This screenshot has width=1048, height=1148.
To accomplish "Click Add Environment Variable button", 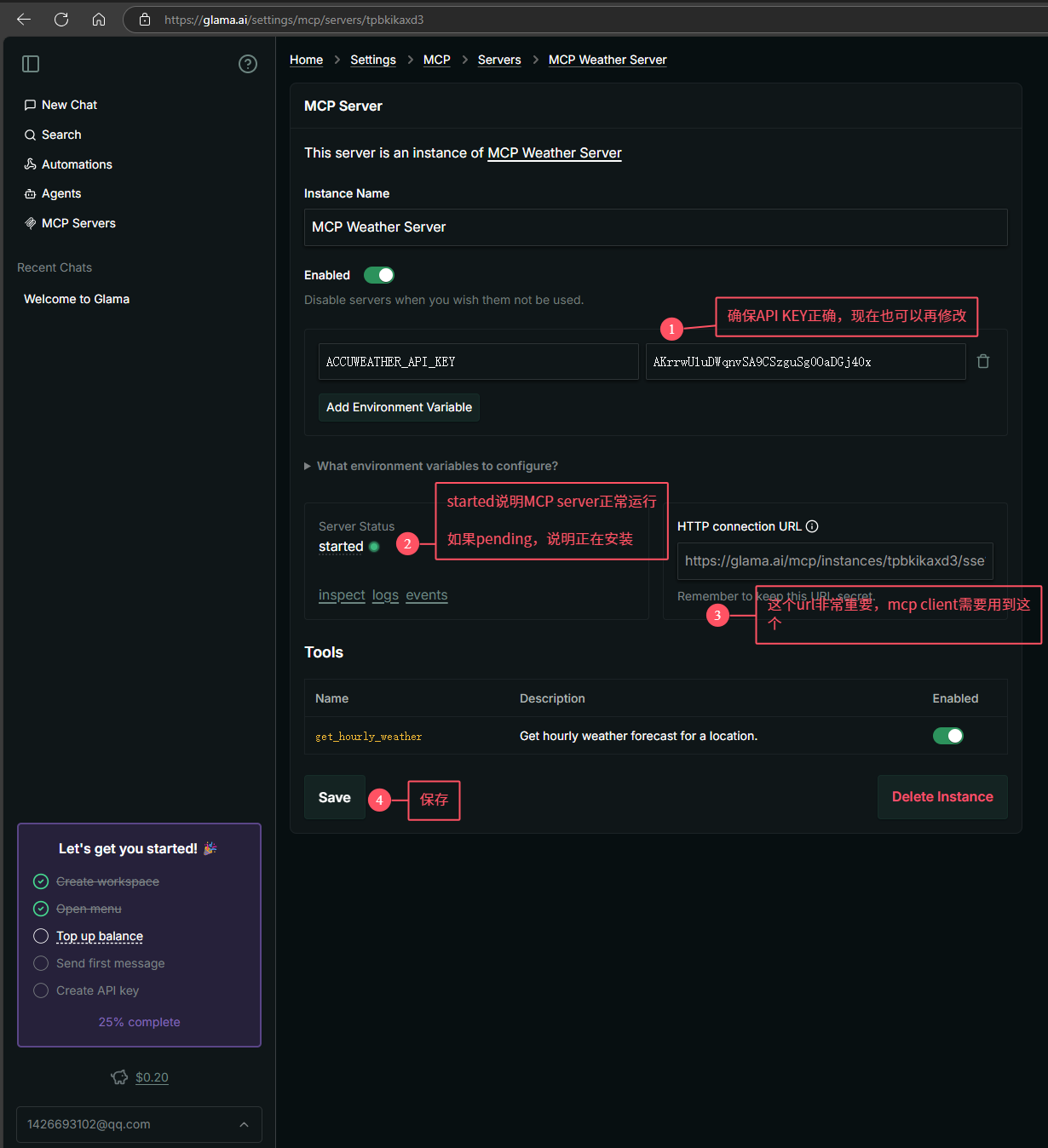I will (399, 407).
